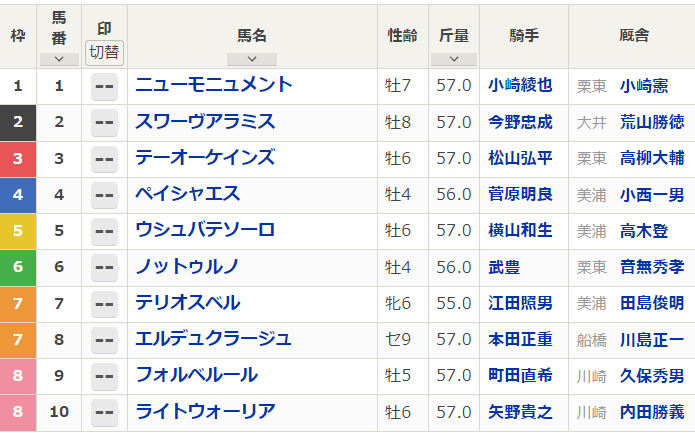
Task: Click the 切替 mark toggle button
Action: point(104,50)
